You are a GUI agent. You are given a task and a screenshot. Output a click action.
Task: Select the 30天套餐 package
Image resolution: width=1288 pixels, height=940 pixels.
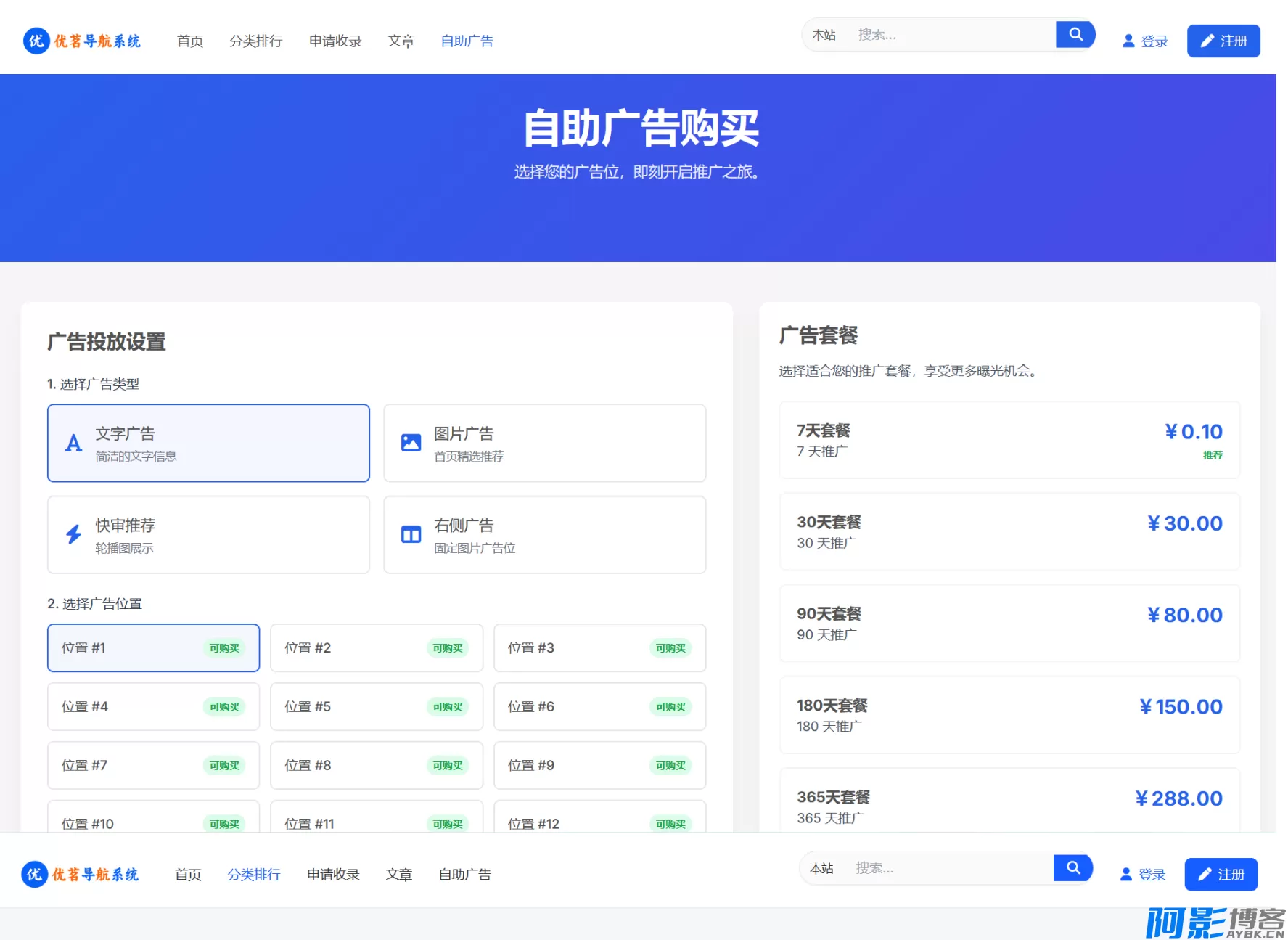click(1009, 532)
